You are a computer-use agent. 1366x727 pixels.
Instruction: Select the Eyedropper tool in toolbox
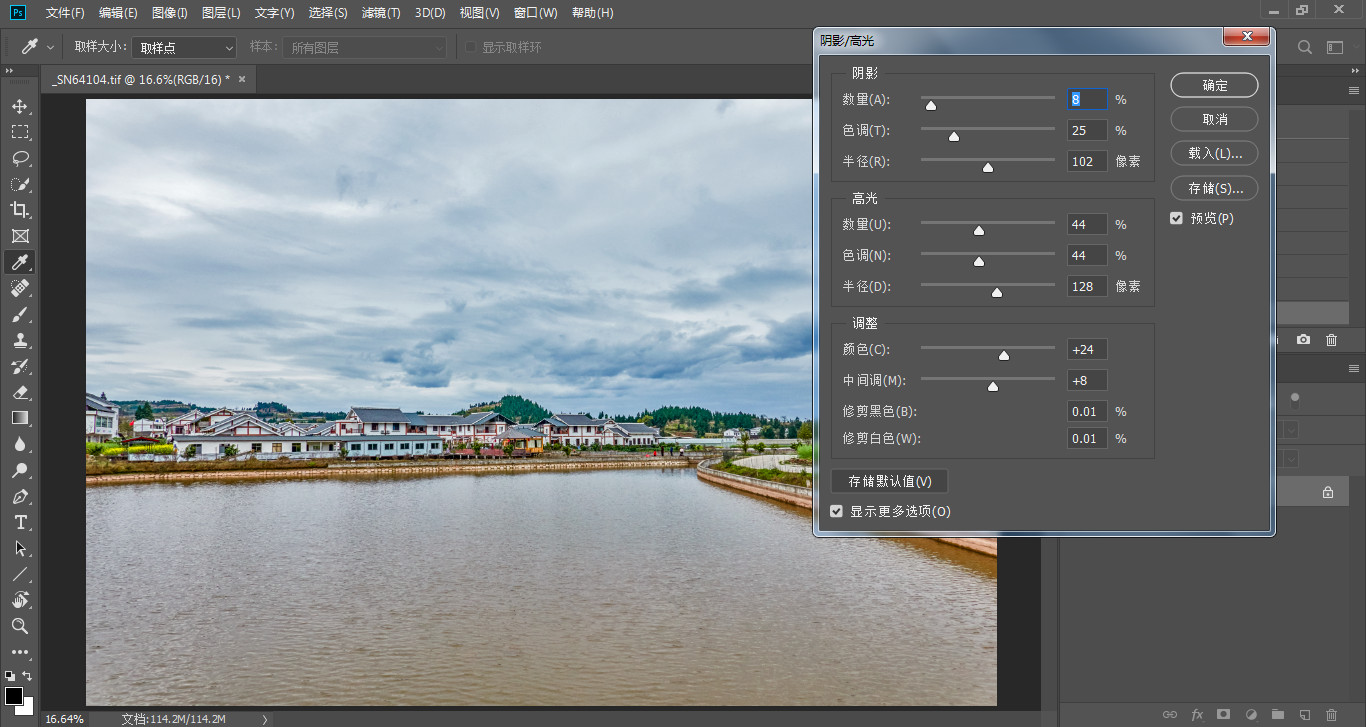tap(20, 262)
